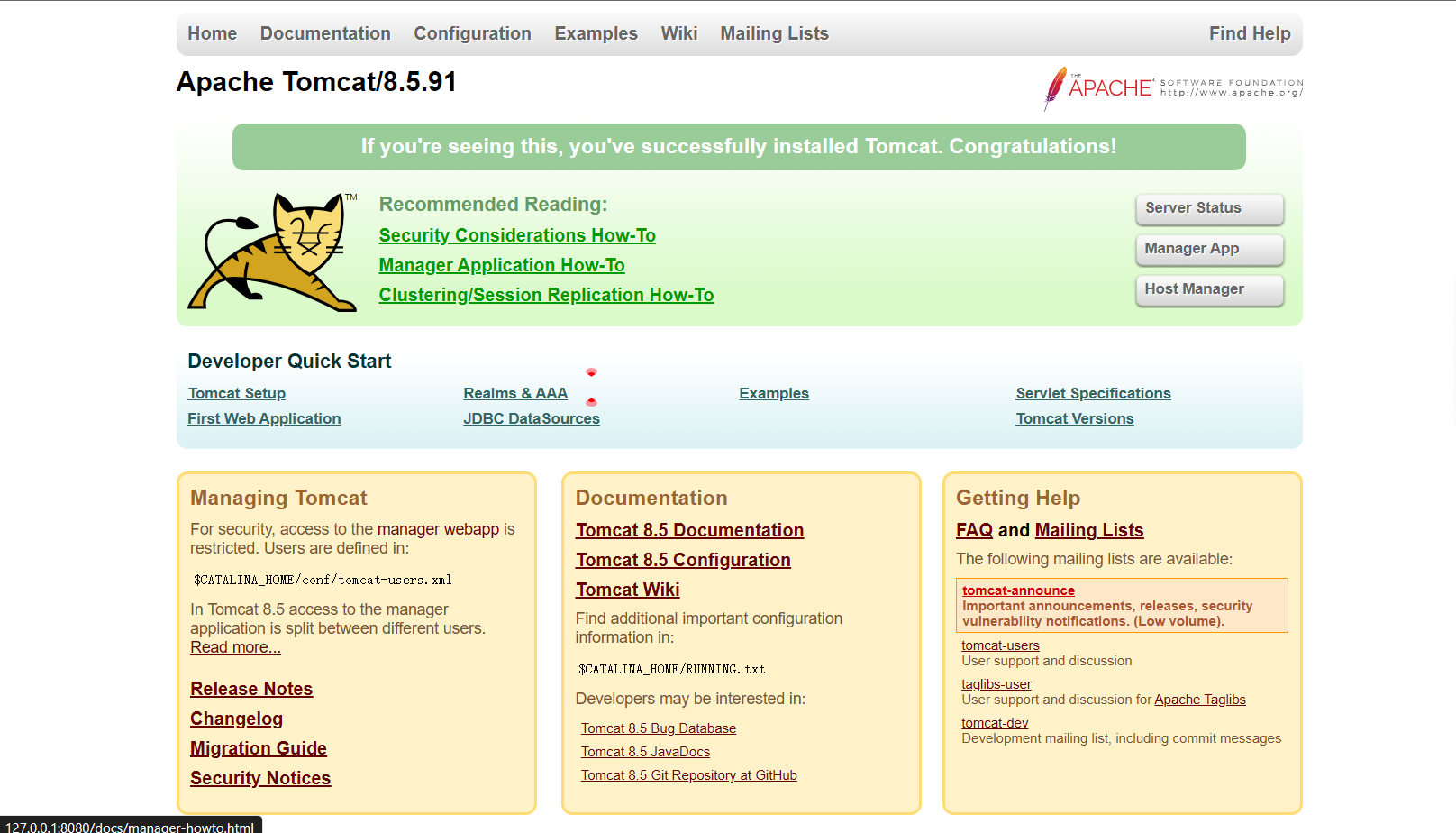Click the Getting Help heading

(x=1018, y=498)
